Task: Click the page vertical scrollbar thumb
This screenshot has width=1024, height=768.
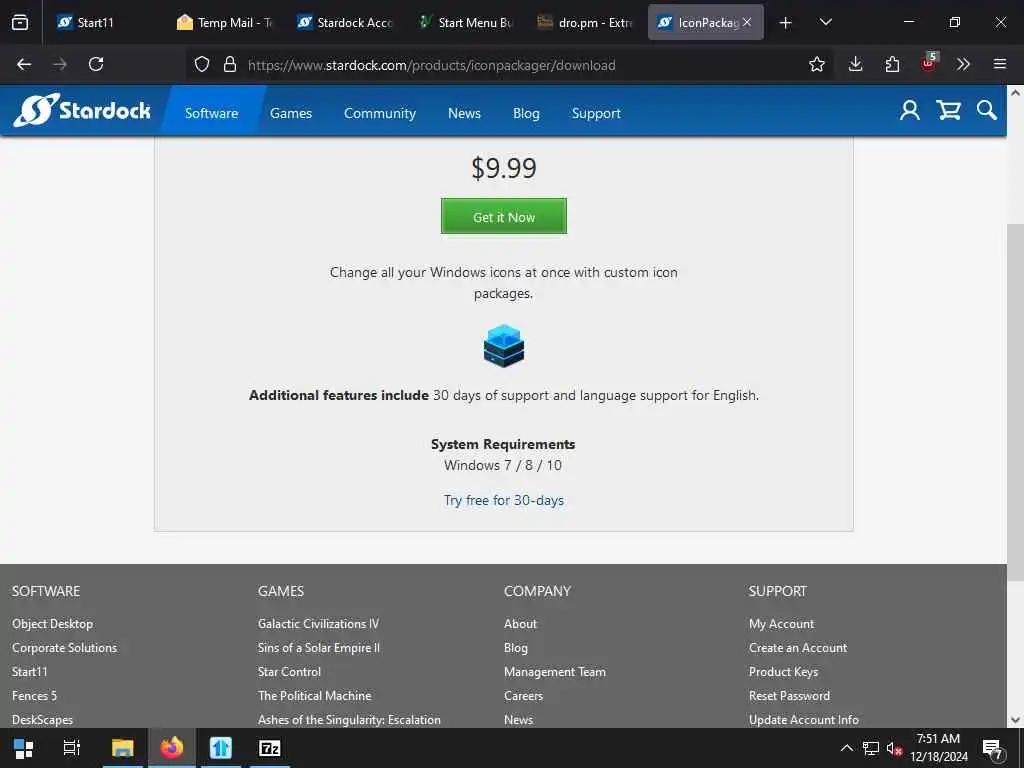Action: (1015, 402)
